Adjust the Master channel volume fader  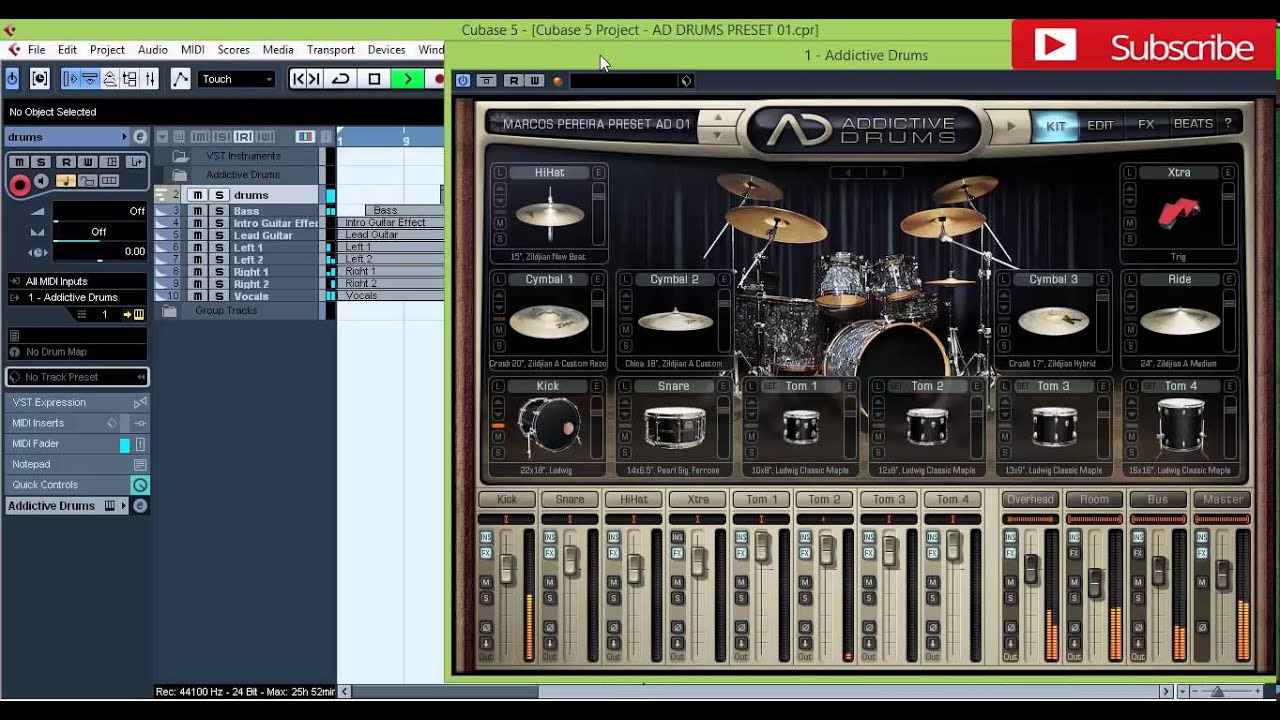pos(1223,575)
